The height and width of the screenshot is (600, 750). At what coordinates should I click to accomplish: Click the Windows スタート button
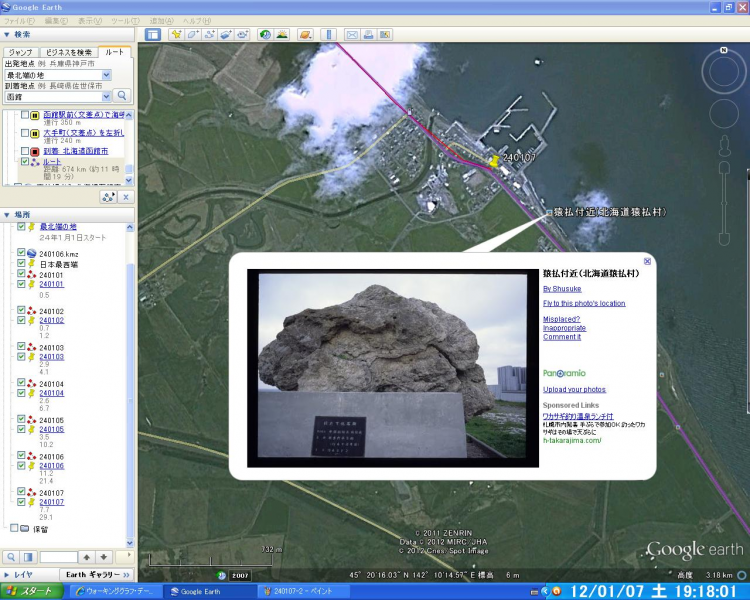[32, 591]
